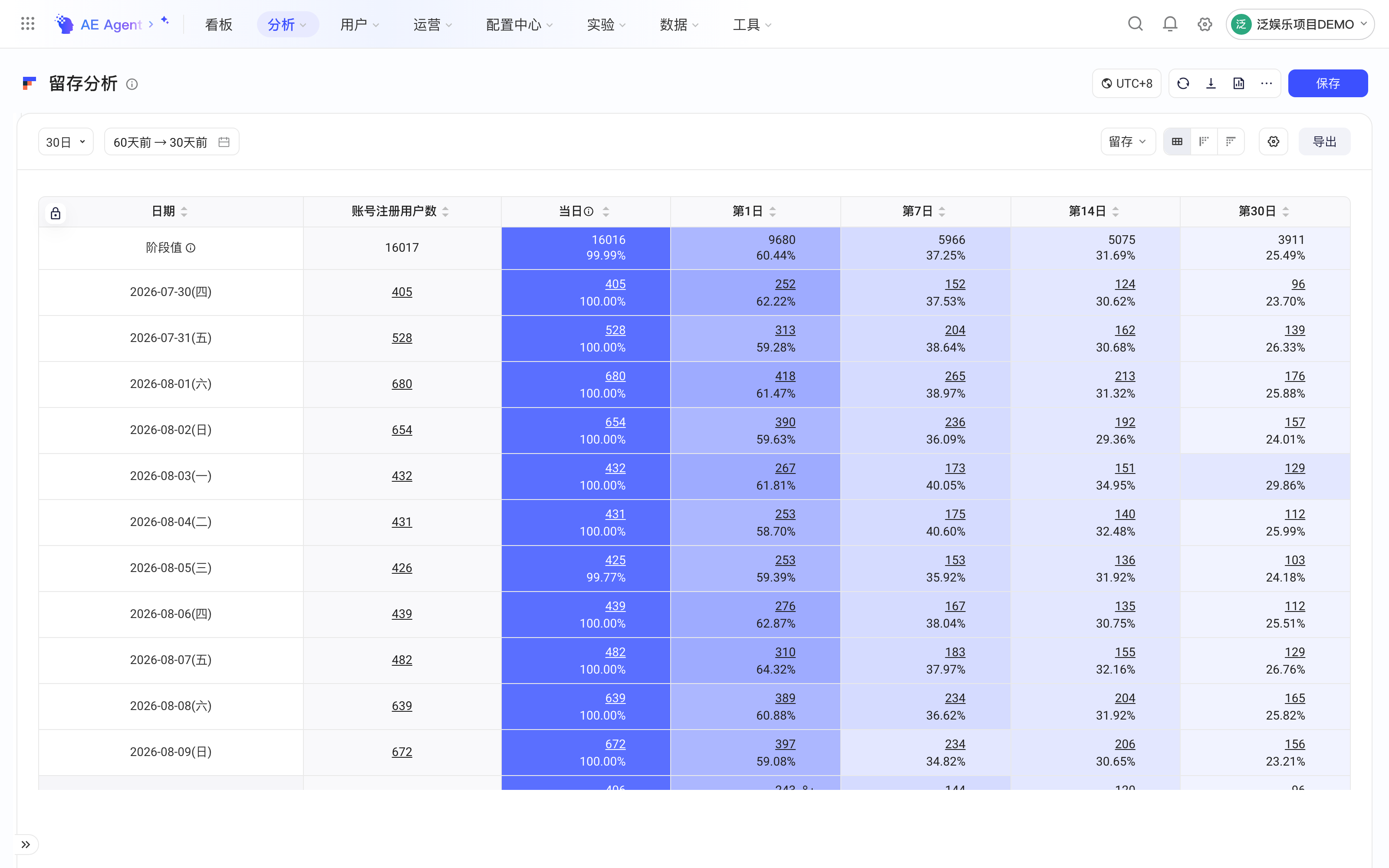Switch to the horizontal bar view toggle
This screenshot has width=1389, height=868.
[1231, 142]
